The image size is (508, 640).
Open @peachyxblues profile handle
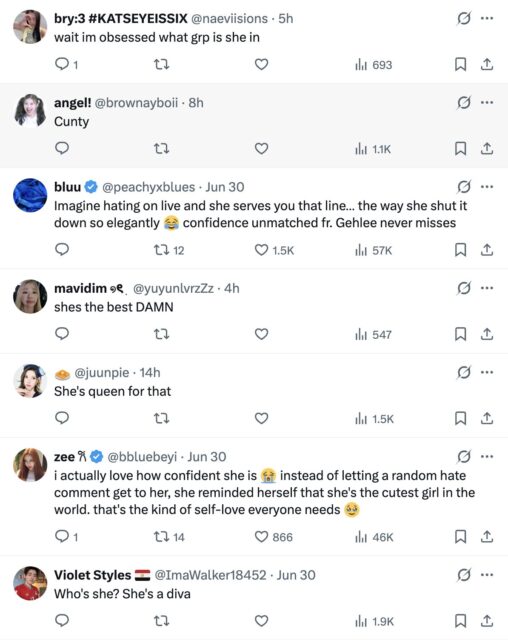coord(149,187)
